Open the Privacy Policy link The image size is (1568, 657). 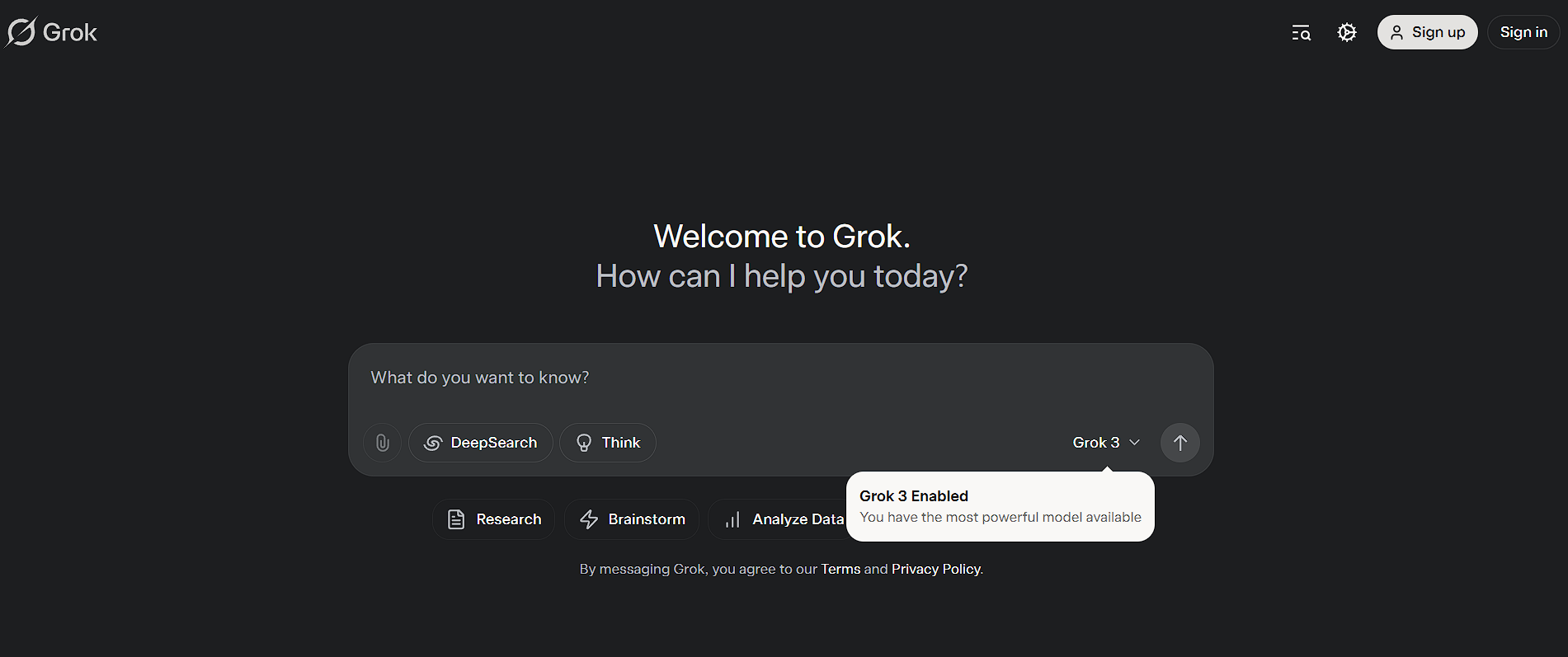point(936,569)
